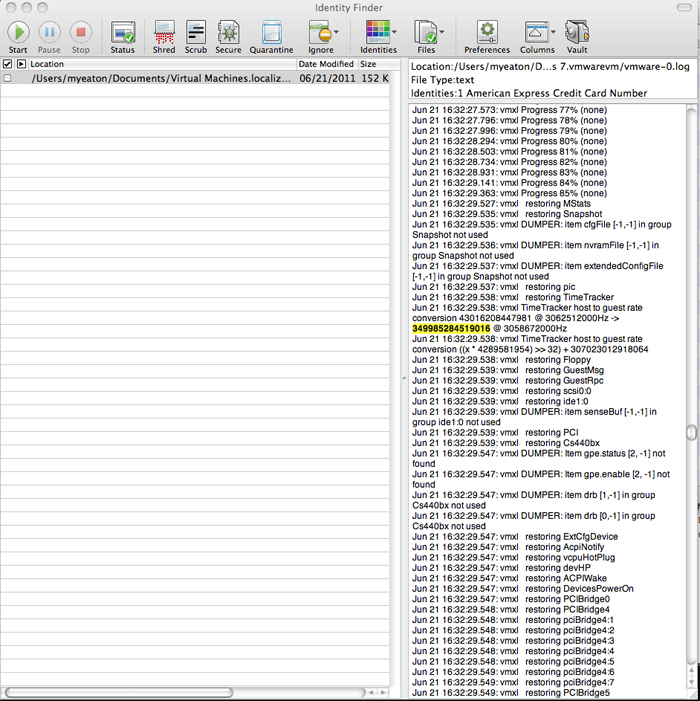
Task: Click the horizontal scrollbar right arrow
Action: pyautogui.click(x=383, y=692)
